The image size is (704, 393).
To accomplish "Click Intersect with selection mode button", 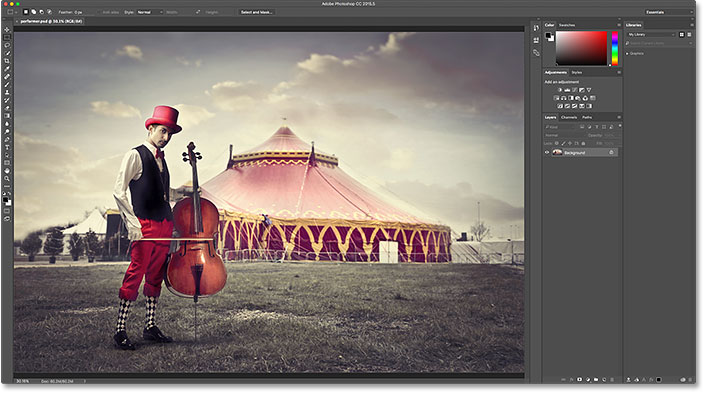I will click(x=49, y=12).
